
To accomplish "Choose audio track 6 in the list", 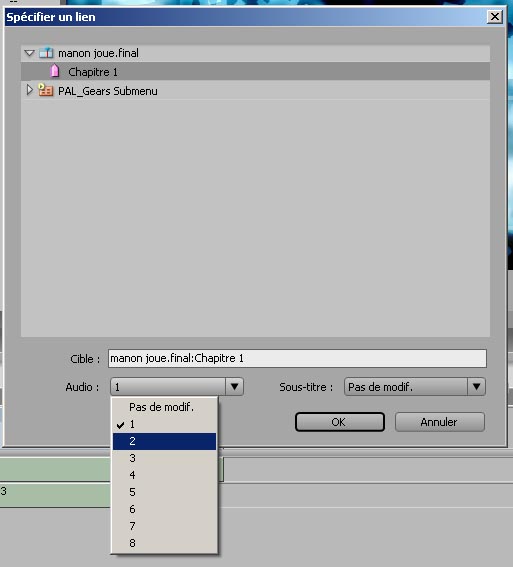I will [x=164, y=509].
